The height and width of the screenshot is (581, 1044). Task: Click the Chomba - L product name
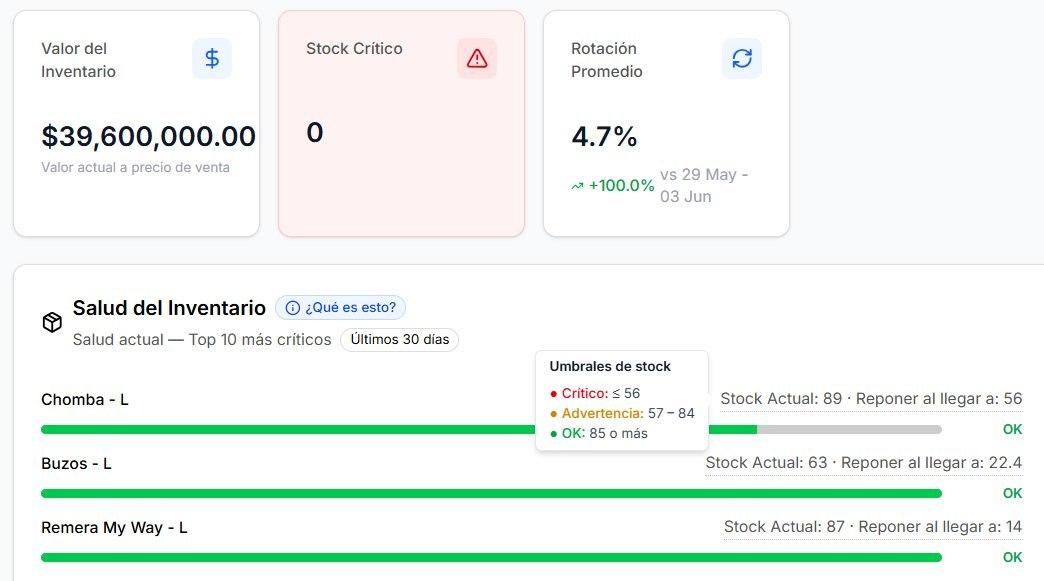click(x=85, y=399)
